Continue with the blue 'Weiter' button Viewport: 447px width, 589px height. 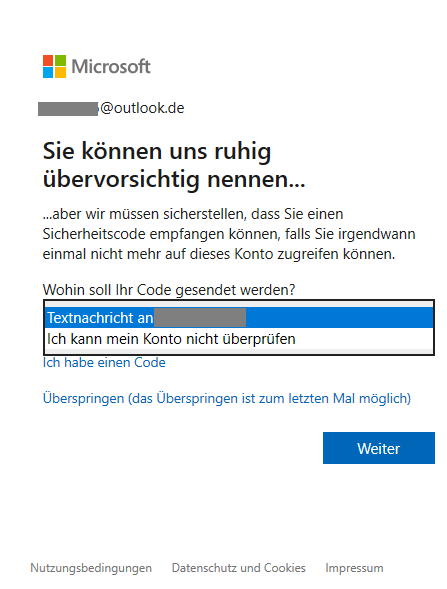(379, 448)
